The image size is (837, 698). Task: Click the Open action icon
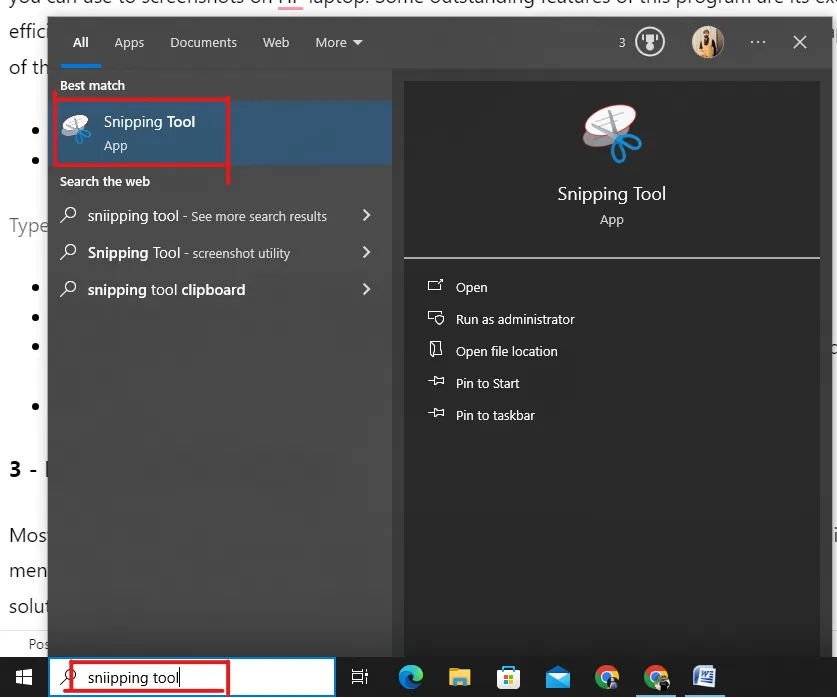coord(436,286)
